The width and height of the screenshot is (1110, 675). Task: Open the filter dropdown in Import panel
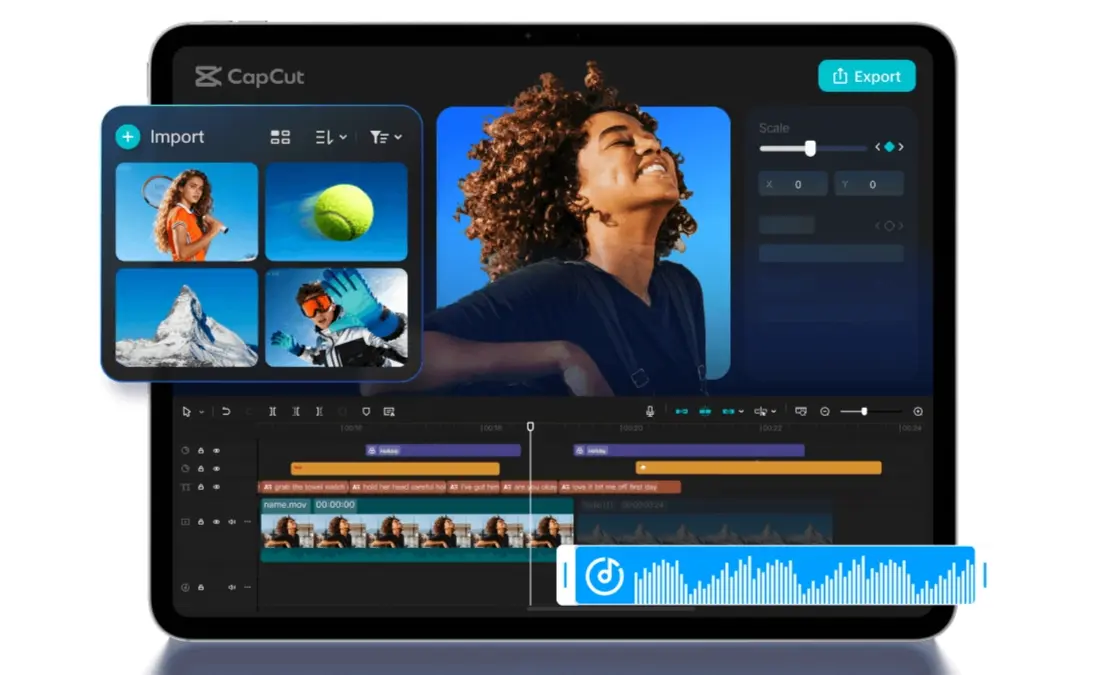(x=385, y=136)
